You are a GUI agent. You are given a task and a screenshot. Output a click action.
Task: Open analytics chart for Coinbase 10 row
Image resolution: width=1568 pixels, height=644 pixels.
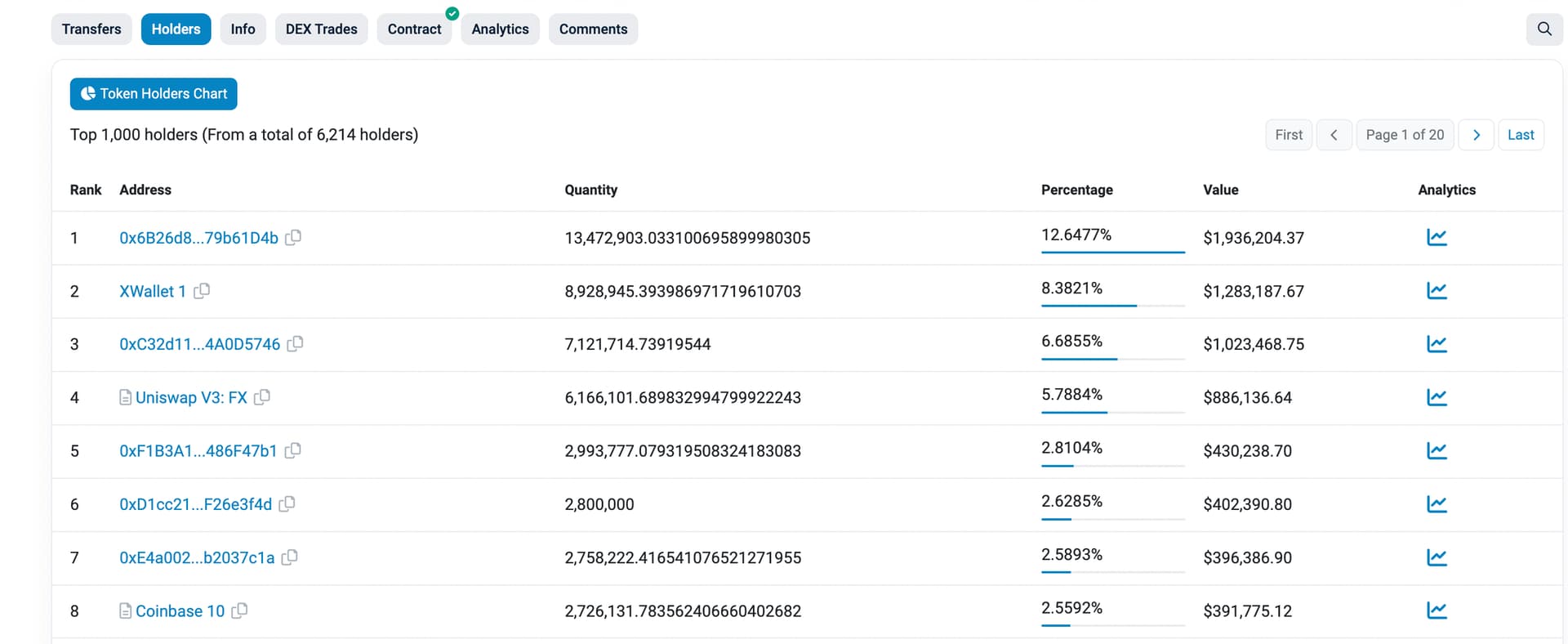pos(1437,610)
